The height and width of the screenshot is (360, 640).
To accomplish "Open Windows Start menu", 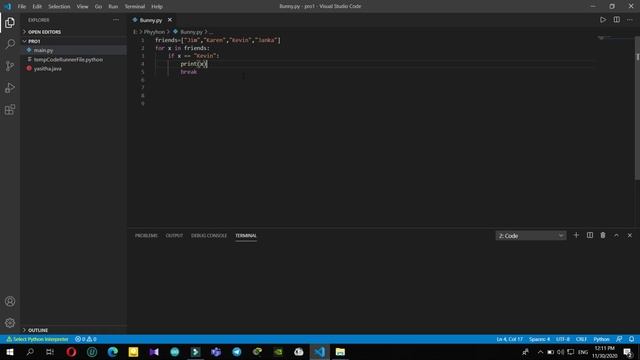I will pos(10,352).
